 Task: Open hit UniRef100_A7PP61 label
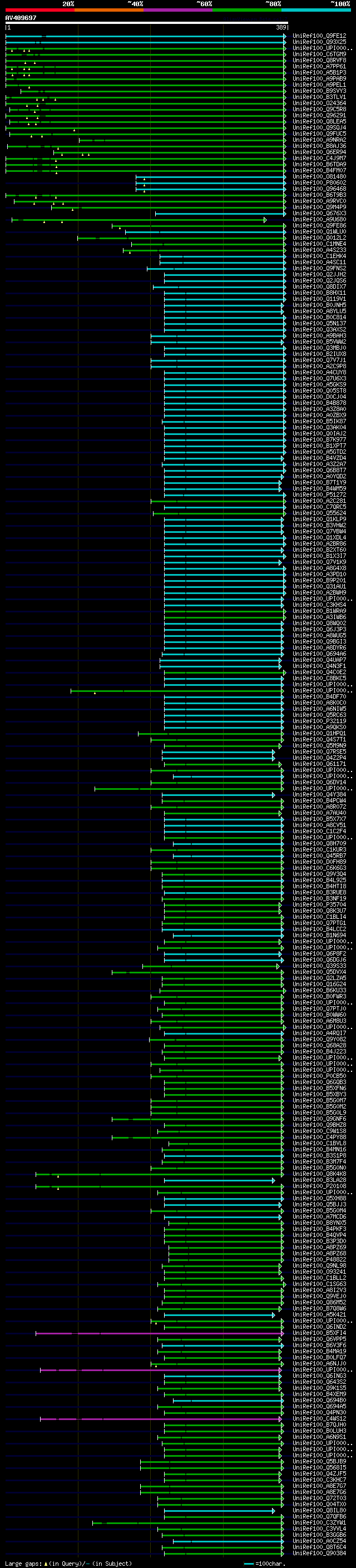click(x=319, y=66)
